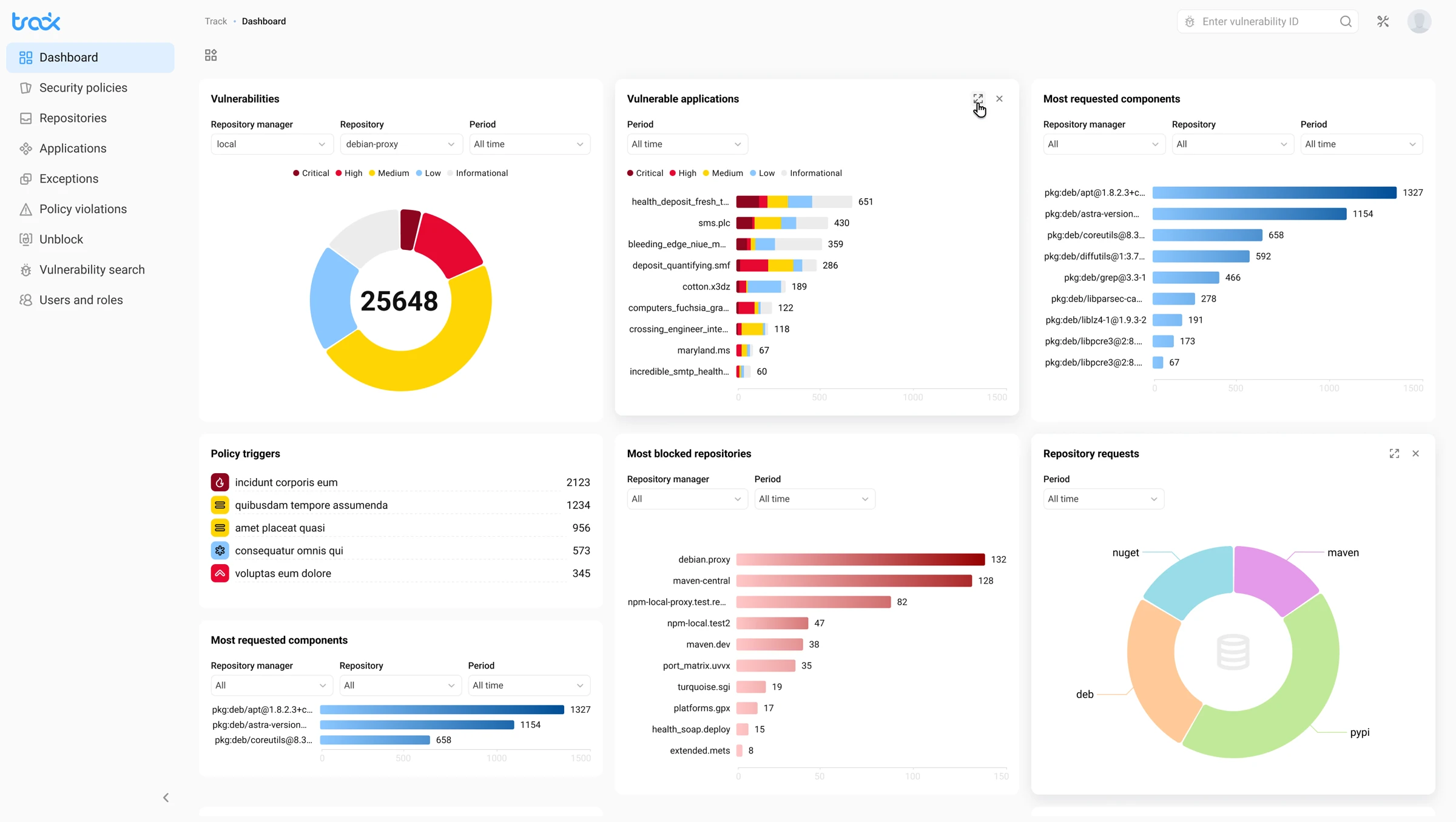1456x822 pixels.
Task: Open top-right Most requested components Period dropdown
Action: [x=1361, y=144]
